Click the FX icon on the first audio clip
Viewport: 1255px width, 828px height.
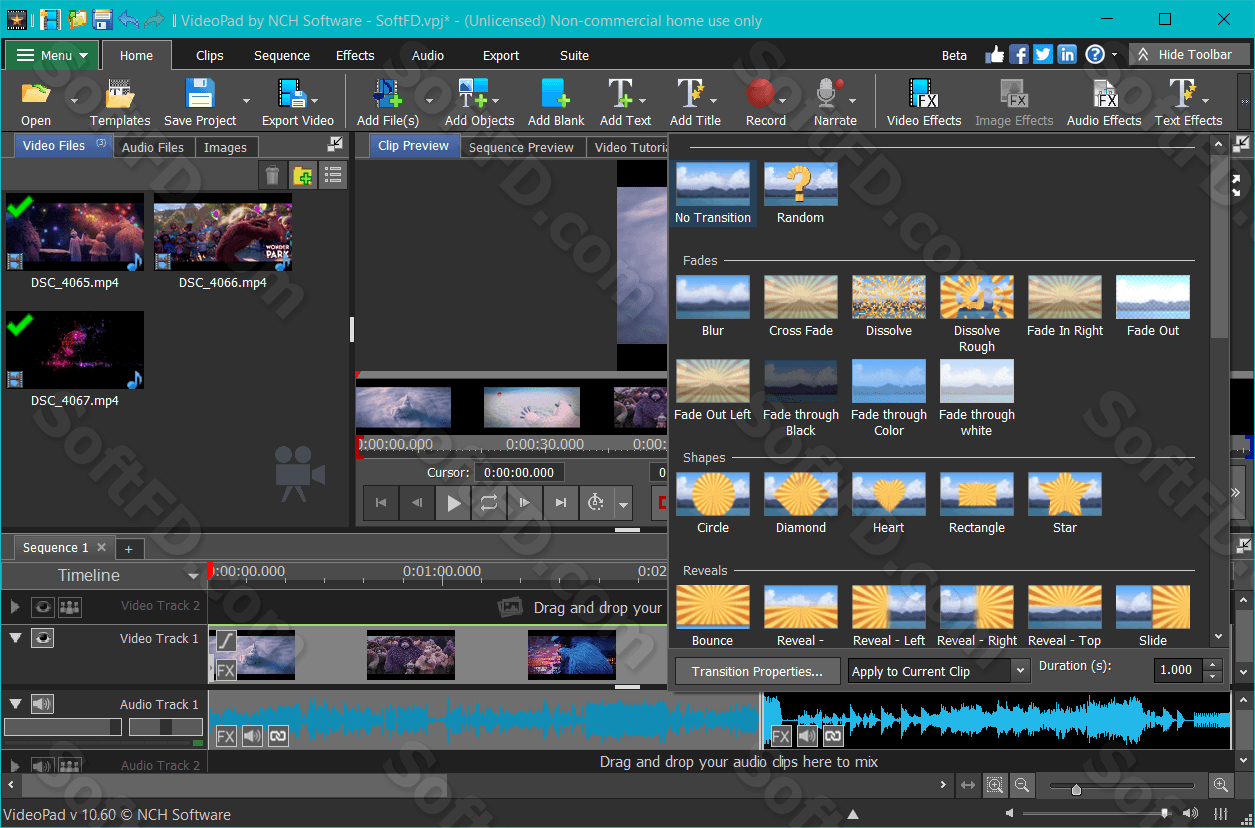226,736
